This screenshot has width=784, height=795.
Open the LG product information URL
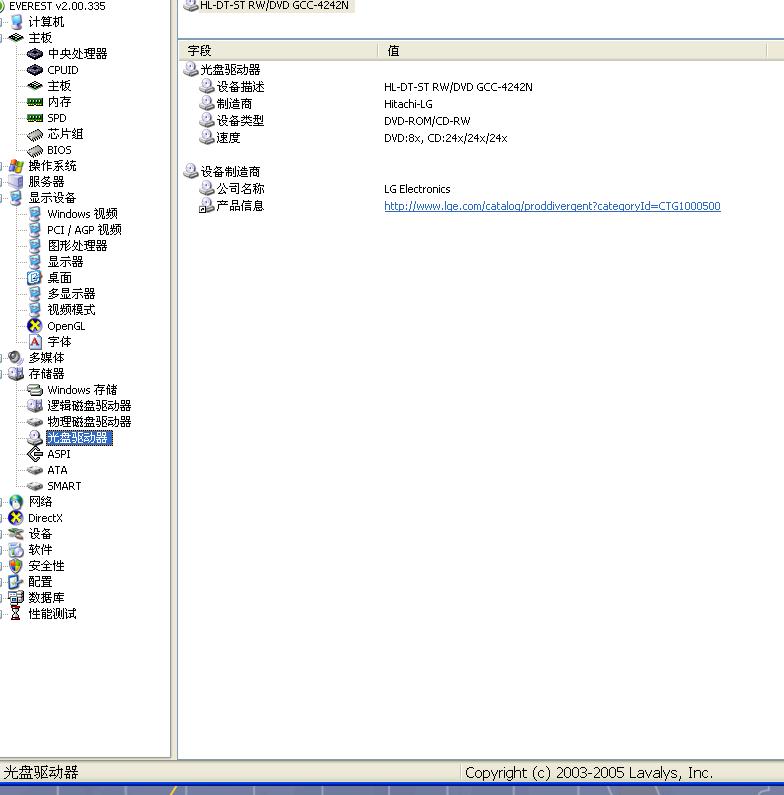(552, 206)
